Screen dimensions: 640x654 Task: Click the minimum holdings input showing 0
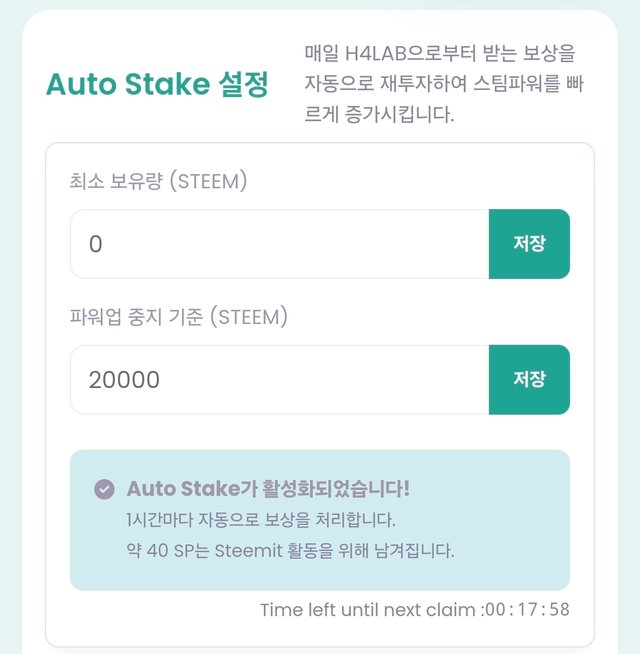tap(279, 244)
